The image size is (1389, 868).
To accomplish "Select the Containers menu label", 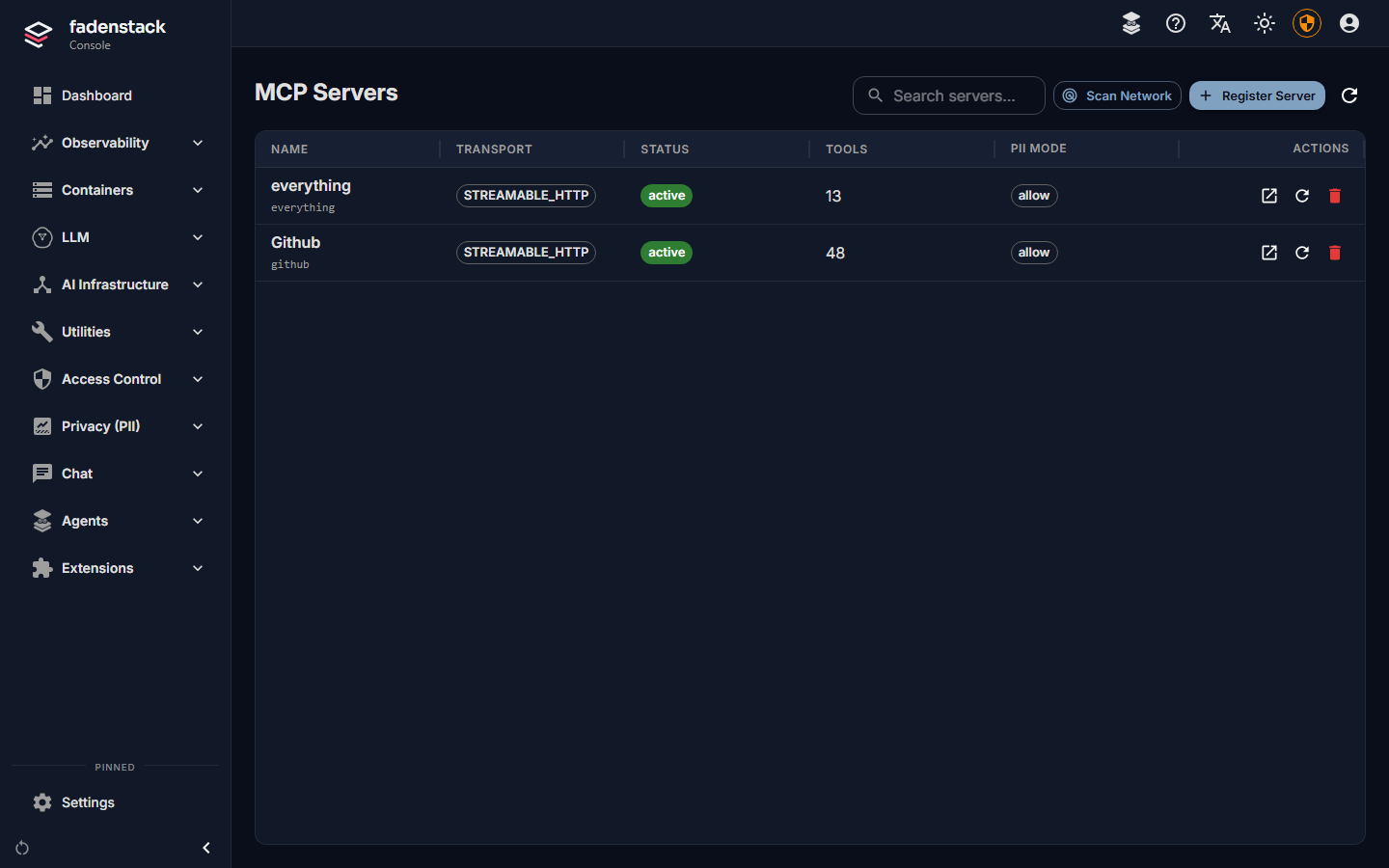I will coord(97,190).
